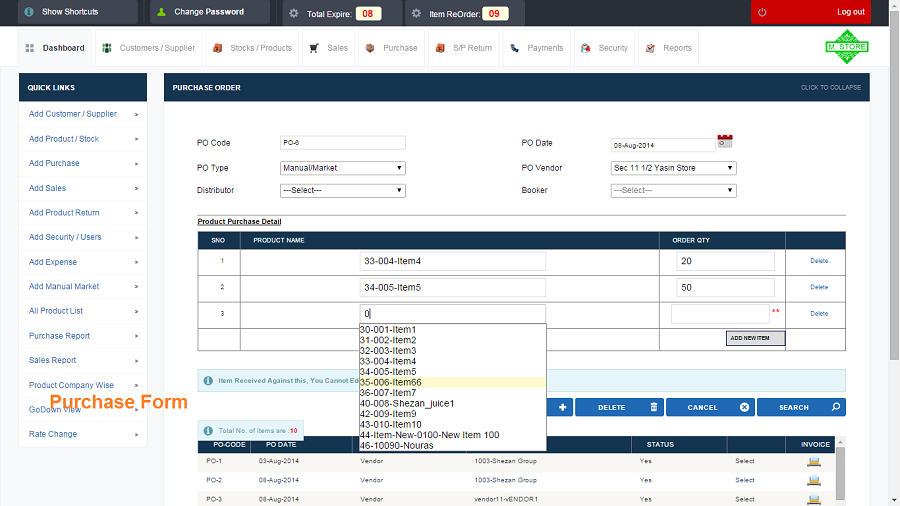Viewport: 900px width, 506px height.
Task: Delete row 2 with 34-005-Item5
Action: (819, 287)
